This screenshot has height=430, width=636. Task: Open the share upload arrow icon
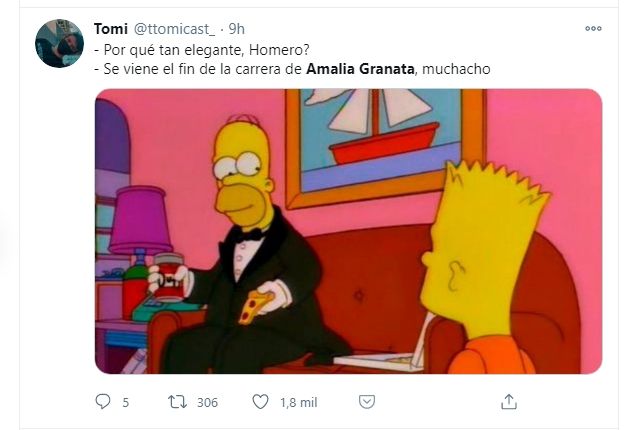point(509,402)
